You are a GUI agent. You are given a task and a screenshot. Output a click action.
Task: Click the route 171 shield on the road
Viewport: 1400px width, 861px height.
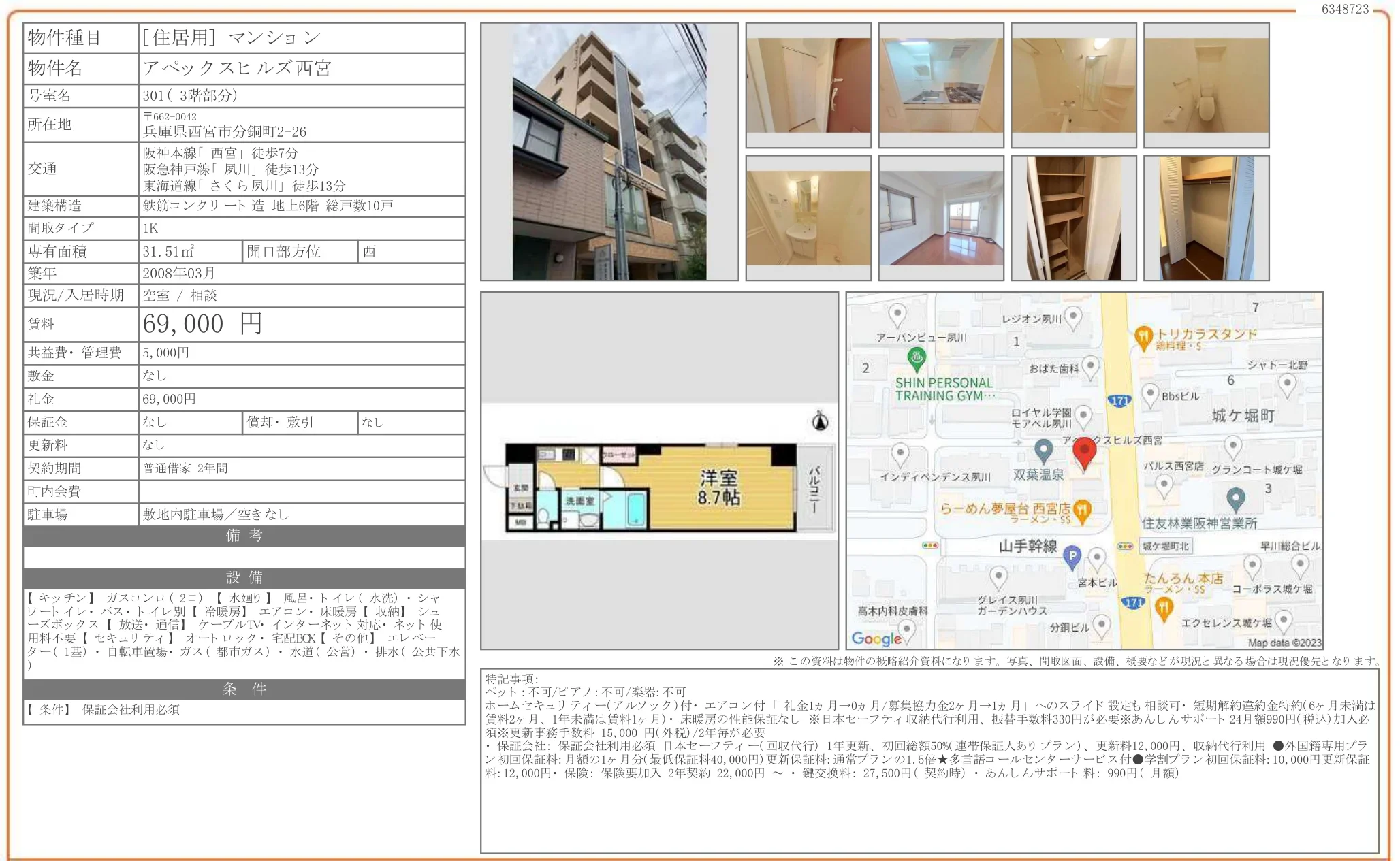[x=1119, y=401]
